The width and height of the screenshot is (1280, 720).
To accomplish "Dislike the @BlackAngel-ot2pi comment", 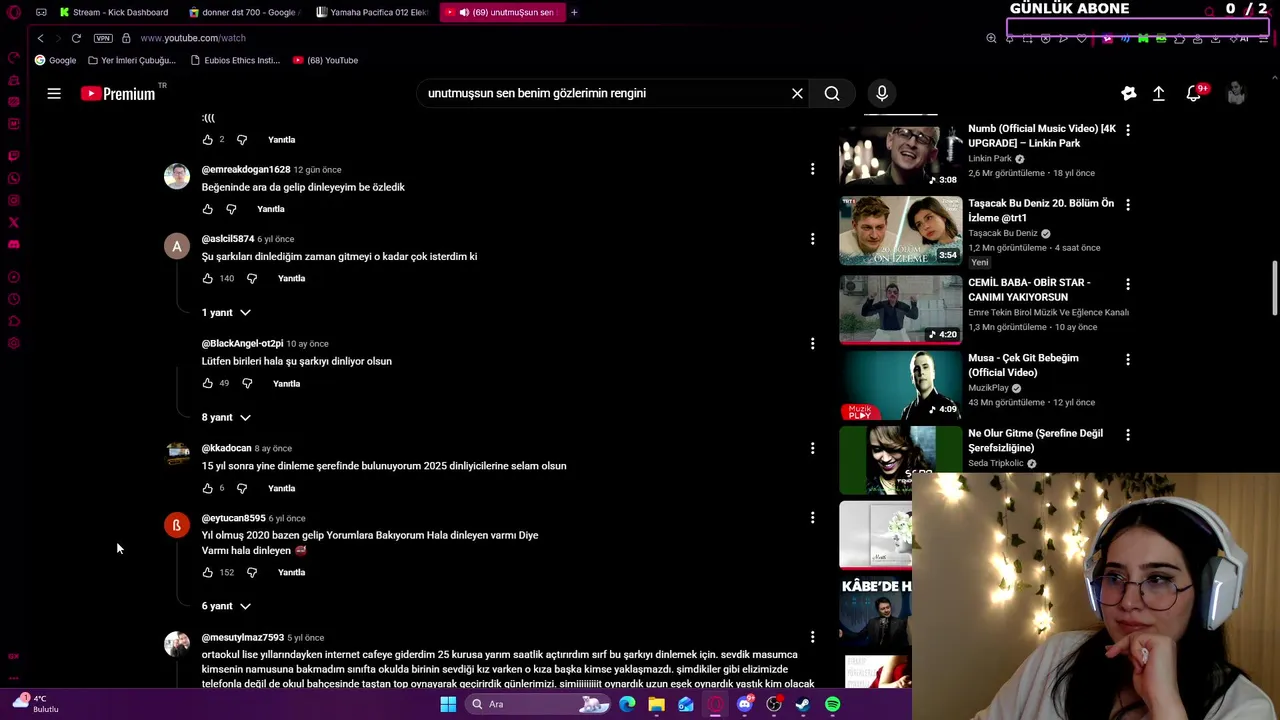I will (x=247, y=383).
